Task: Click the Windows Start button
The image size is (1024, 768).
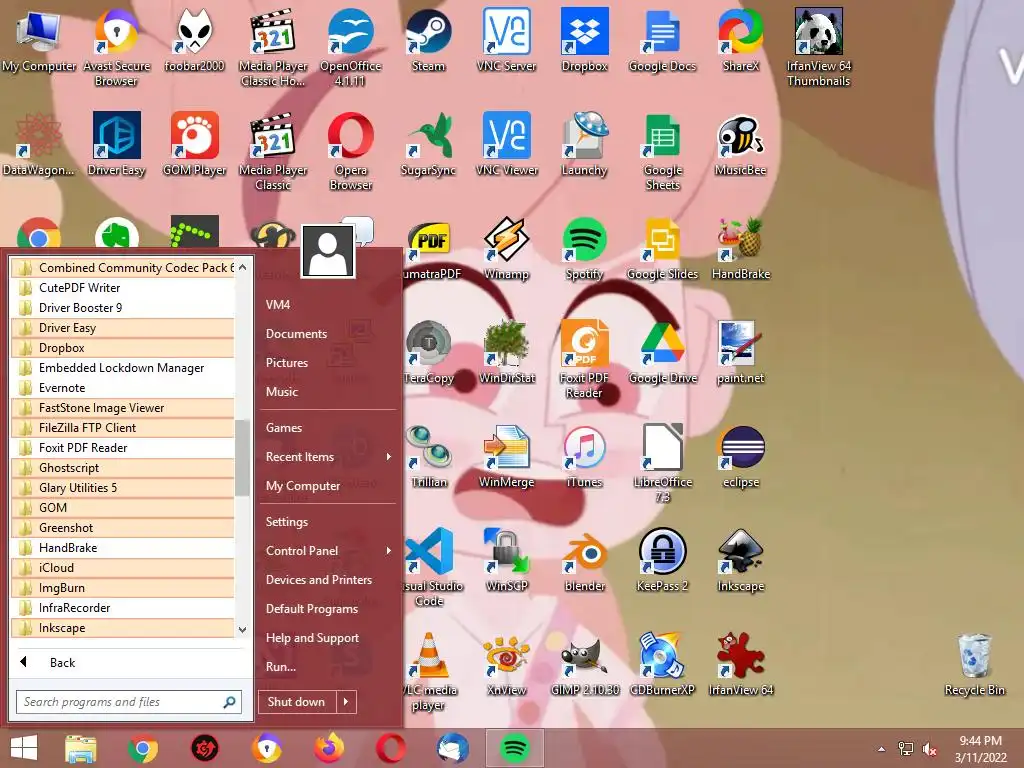Action: [24, 748]
